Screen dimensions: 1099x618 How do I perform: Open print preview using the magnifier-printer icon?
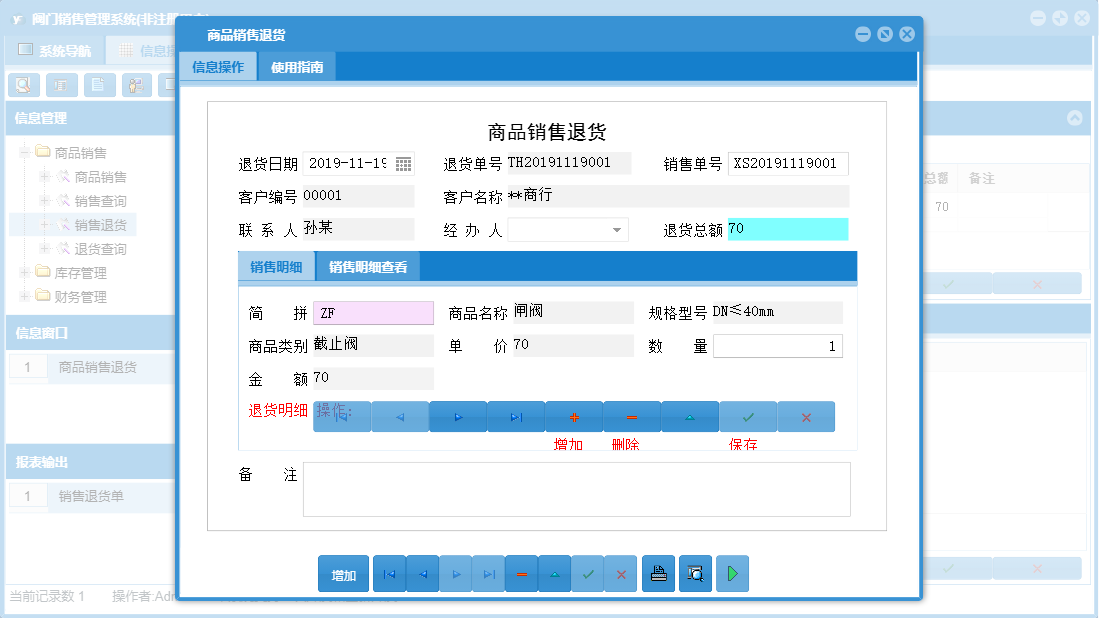[x=695, y=573]
